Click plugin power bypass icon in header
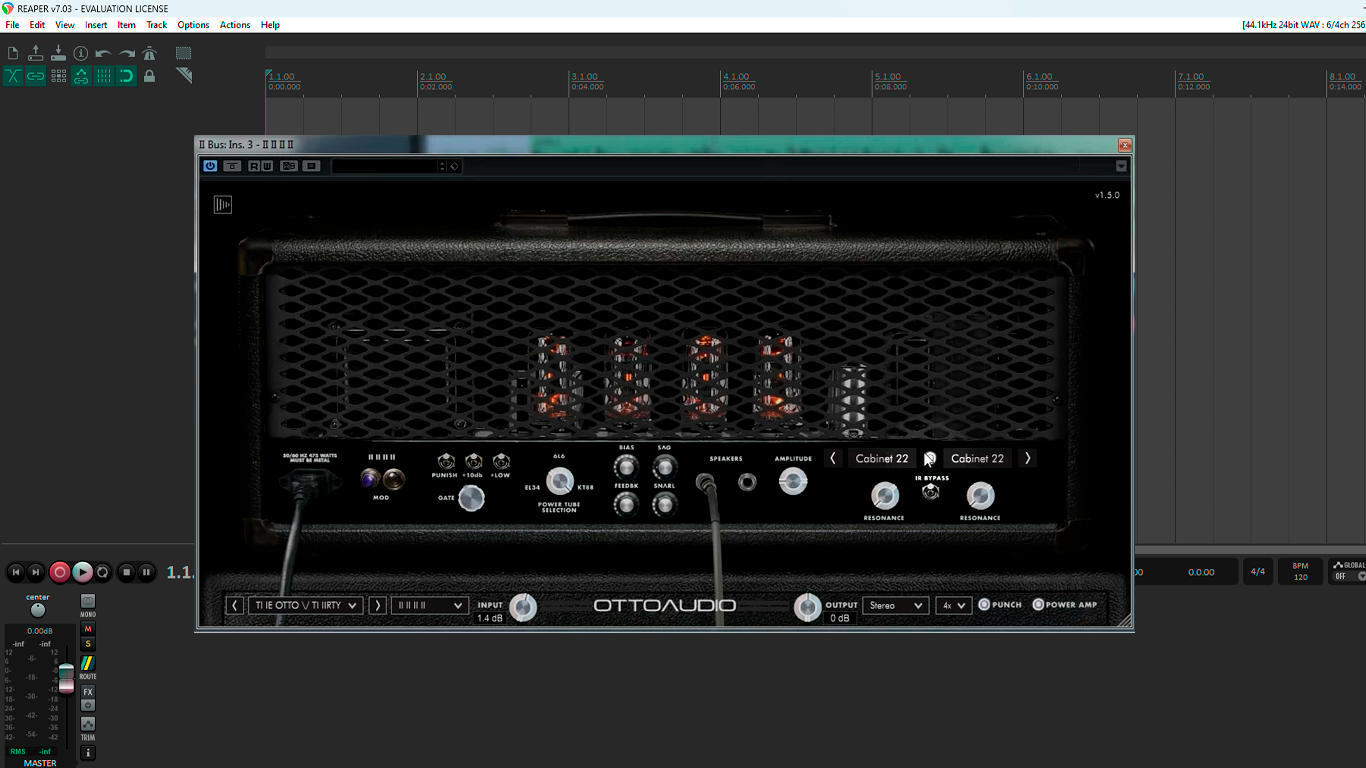Screen dimensions: 1366x768 click(x=210, y=166)
